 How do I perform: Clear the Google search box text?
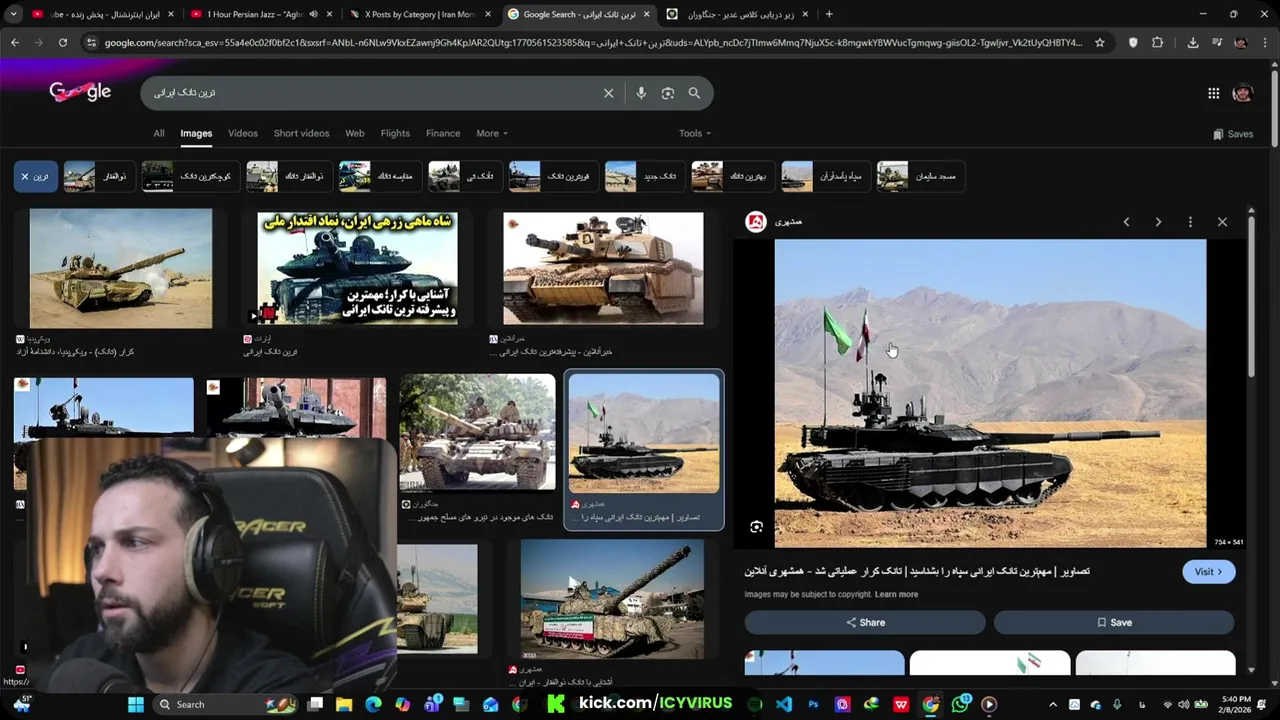608,93
